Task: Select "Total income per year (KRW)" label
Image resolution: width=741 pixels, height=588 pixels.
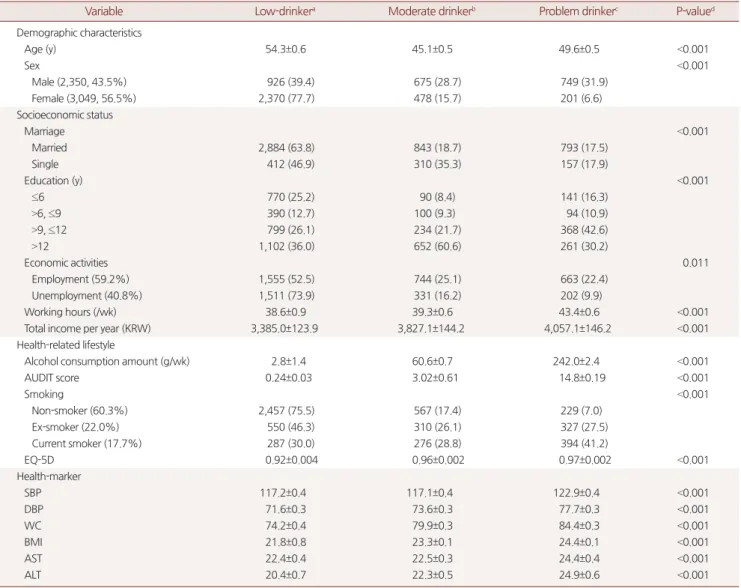Action: [x=87, y=329]
